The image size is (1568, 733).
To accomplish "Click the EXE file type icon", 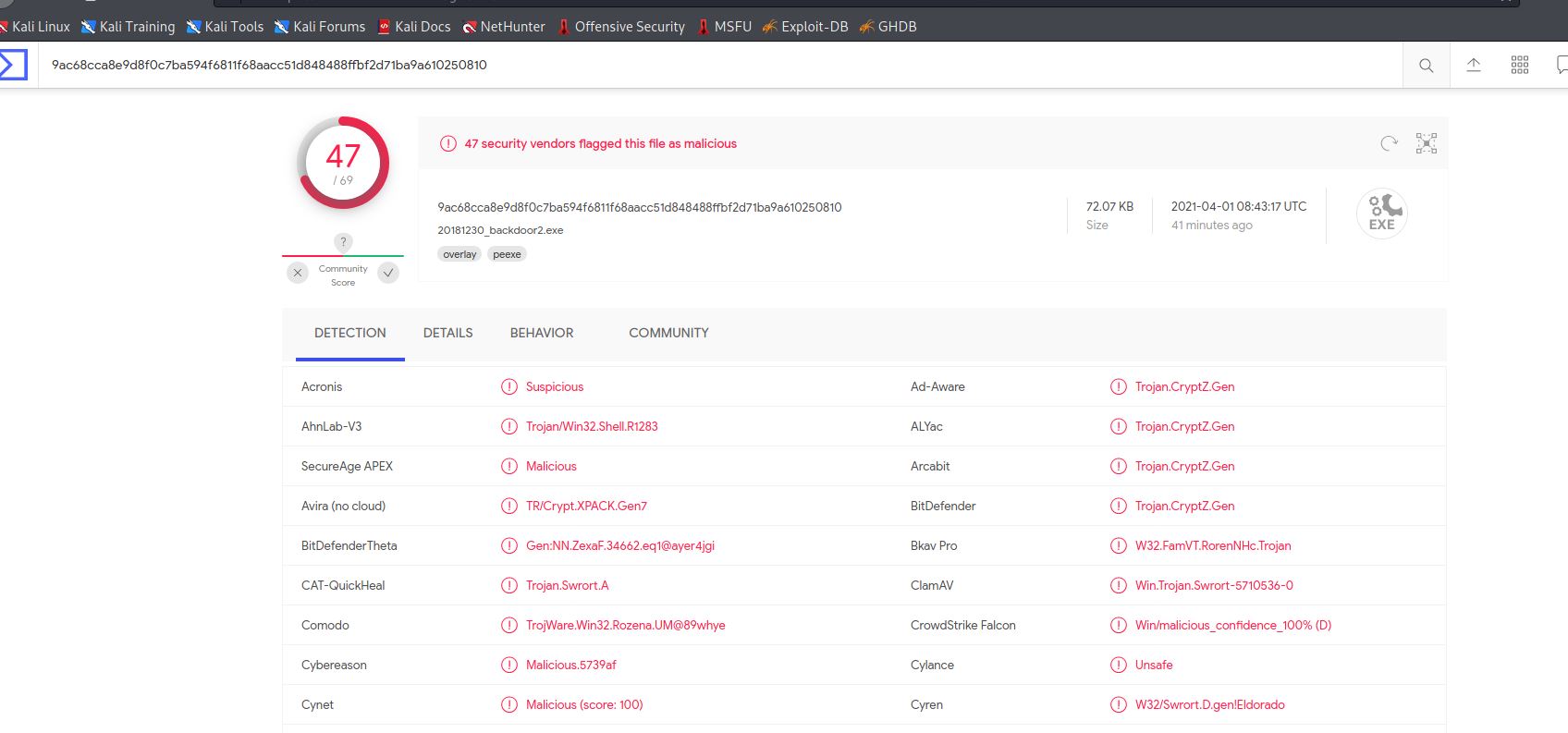I will (x=1382, y=214).
